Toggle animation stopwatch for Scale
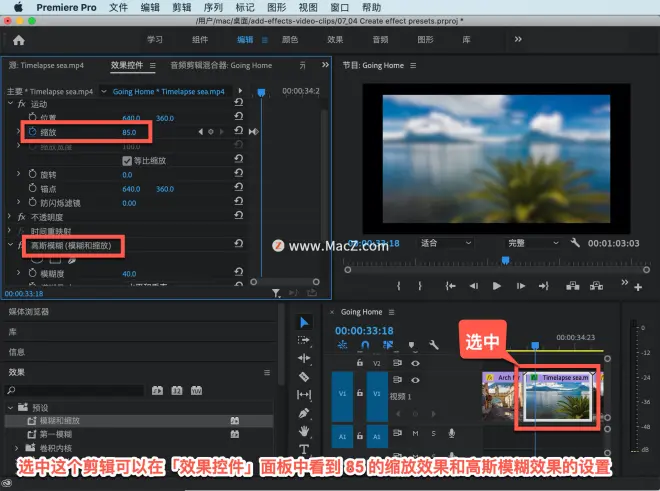The height and width of the screenshot is (491, 660). 32,132
